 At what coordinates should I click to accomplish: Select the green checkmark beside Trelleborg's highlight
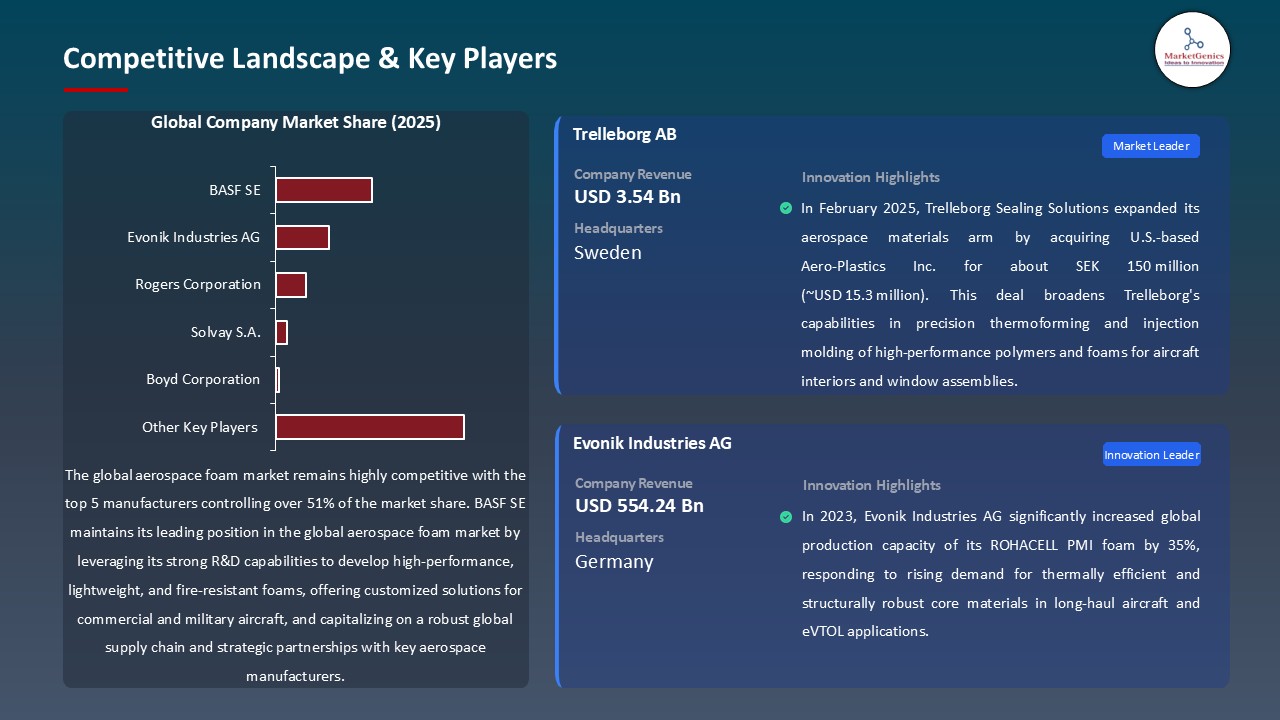point(786,209)
